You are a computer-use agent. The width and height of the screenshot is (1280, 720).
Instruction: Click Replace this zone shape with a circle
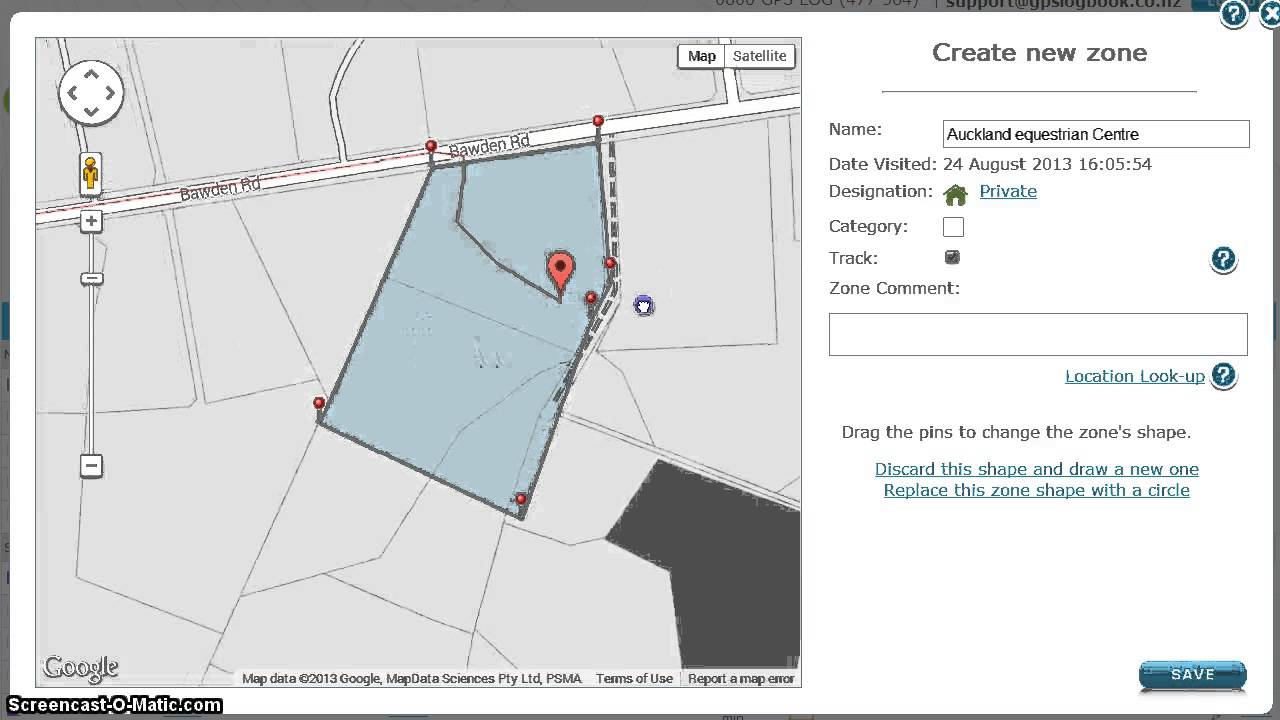[x=1037, y=490]
